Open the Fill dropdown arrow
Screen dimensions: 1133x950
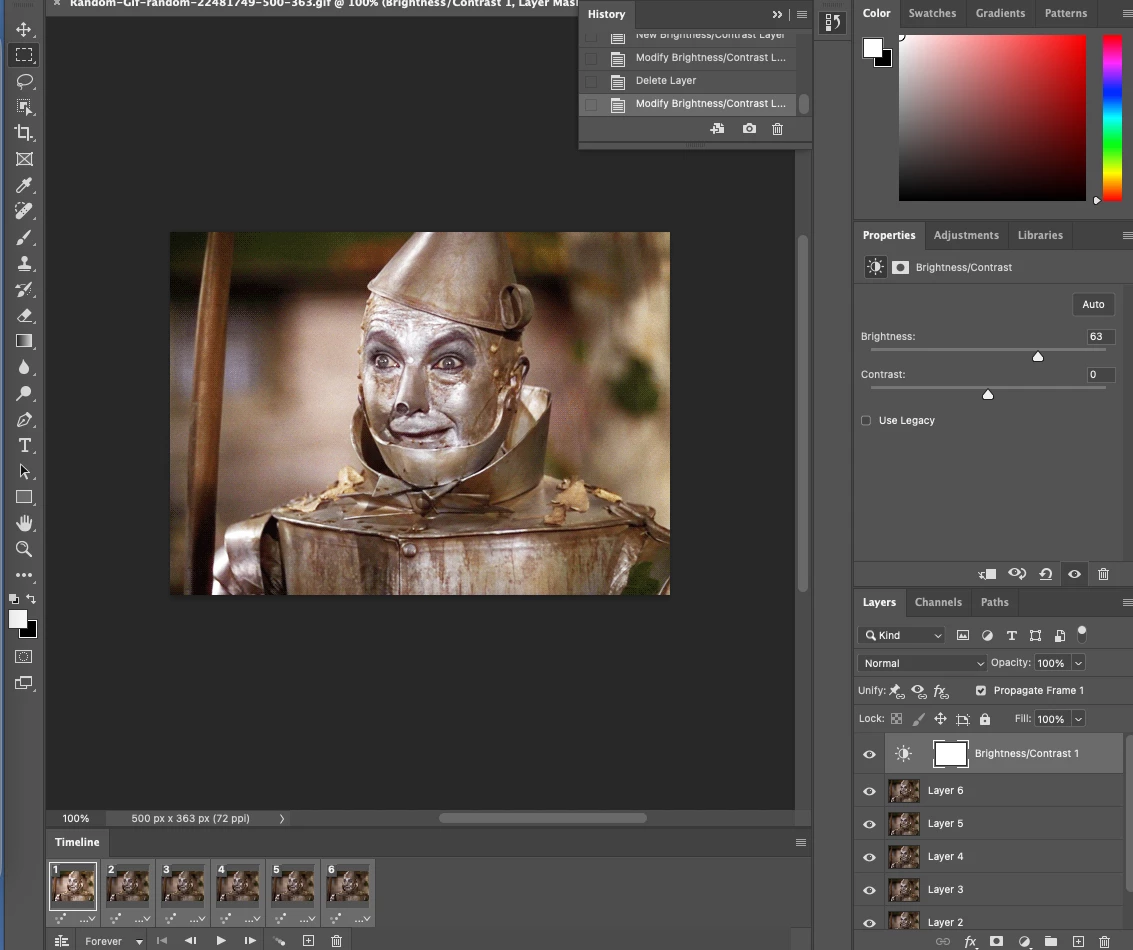pyautogui.click(x=1078, y=719)
